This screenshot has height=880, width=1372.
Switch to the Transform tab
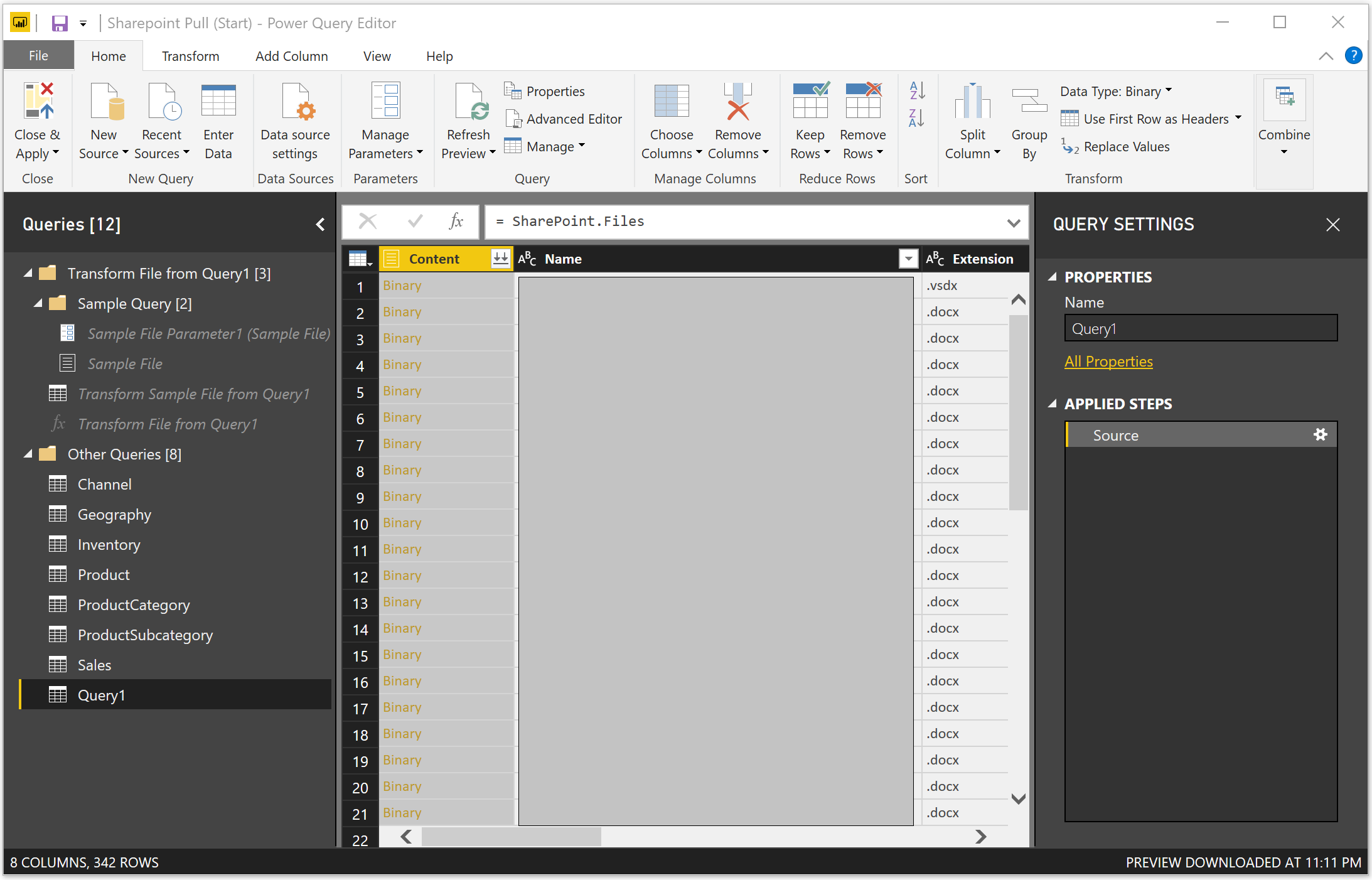coord(191,56)
